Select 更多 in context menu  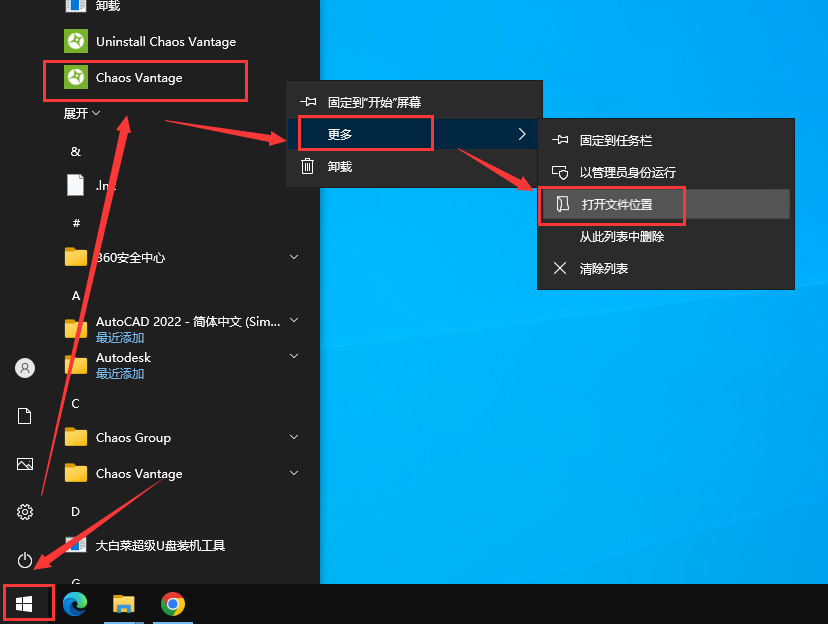coord(414,134)
